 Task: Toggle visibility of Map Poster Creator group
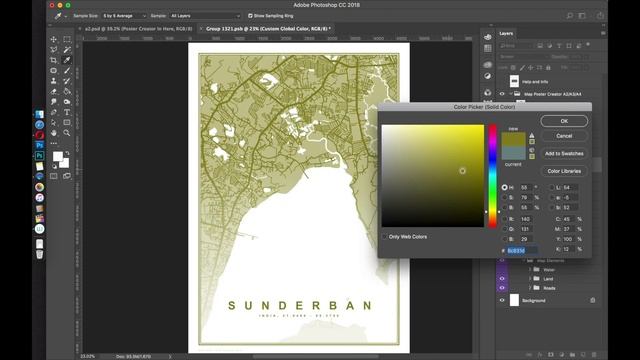pyautogui.click(x=502, y=94)
